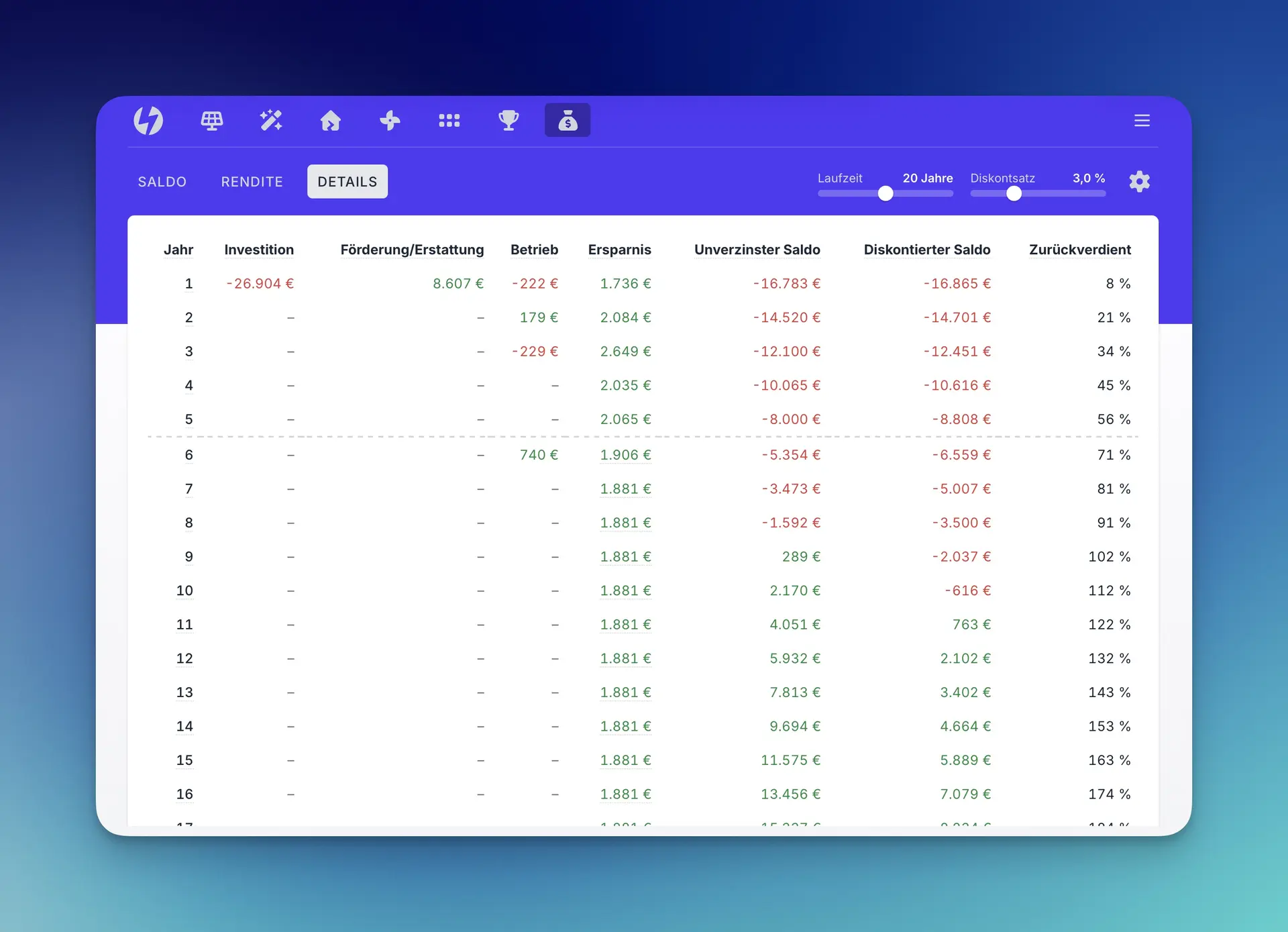Click the Zurückverdient column header

tap(1080, 250)
